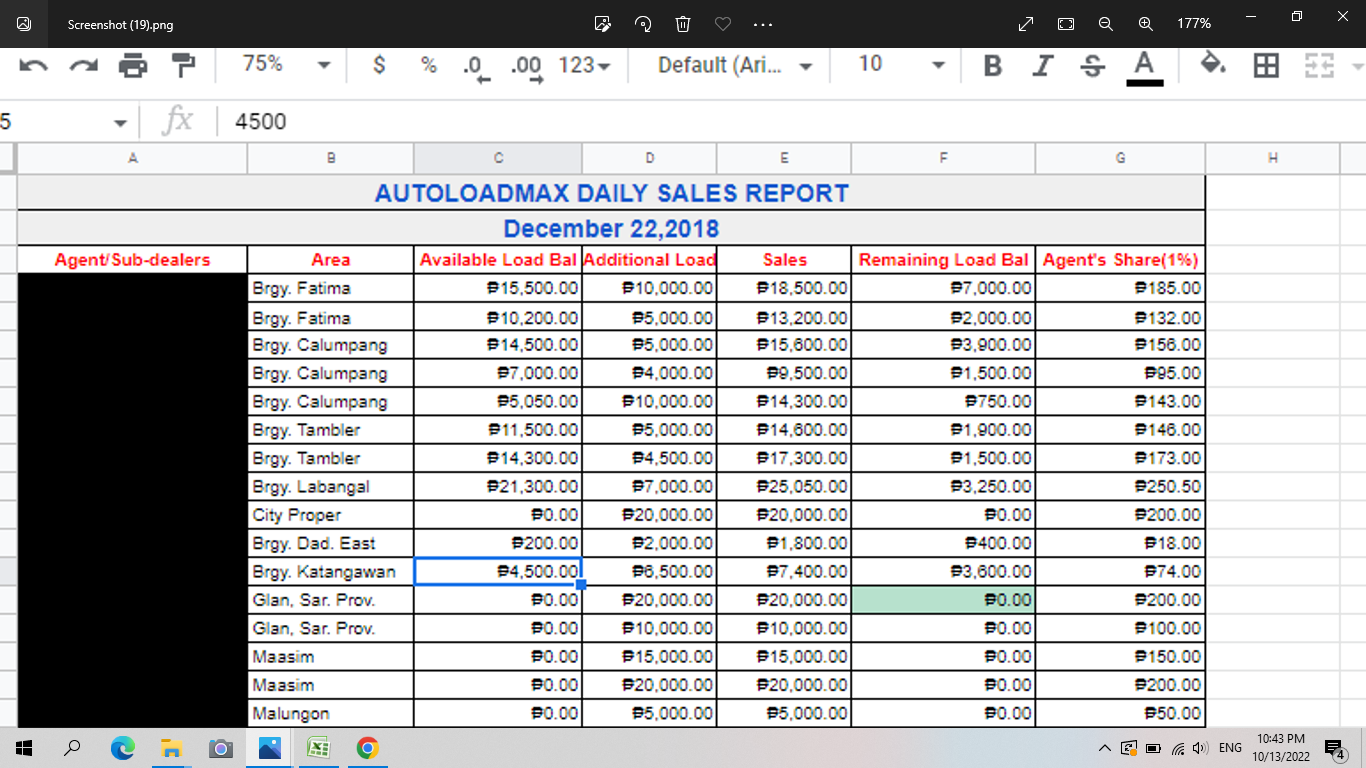This screenshot has height=768, width=1366.
Task: Click the Agent/Sub-dealers header cell
Action: (132, 260)
